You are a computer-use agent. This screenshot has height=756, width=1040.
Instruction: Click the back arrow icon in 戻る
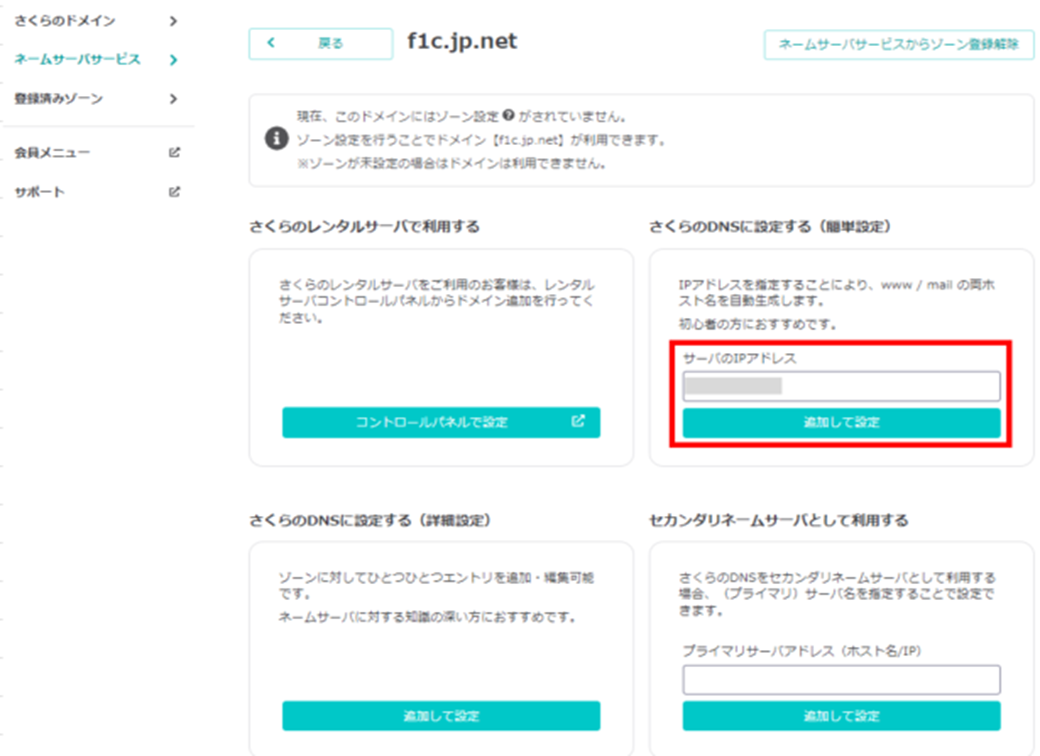pyautogui.click(x=271, y=43)
